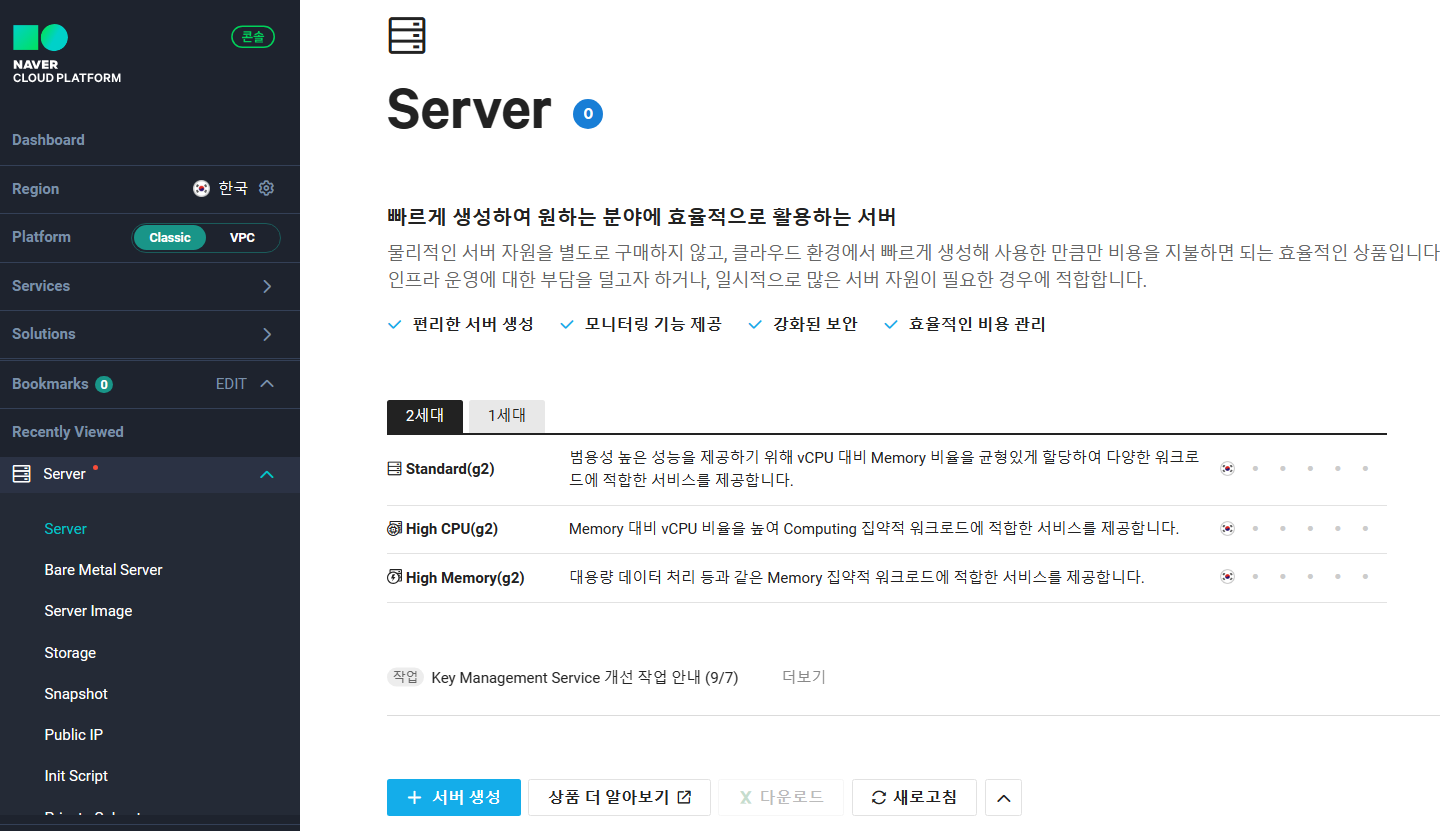Open Init Script submenu item
The width and height of the screenshot is (1440, 831).
coord(76,776)
